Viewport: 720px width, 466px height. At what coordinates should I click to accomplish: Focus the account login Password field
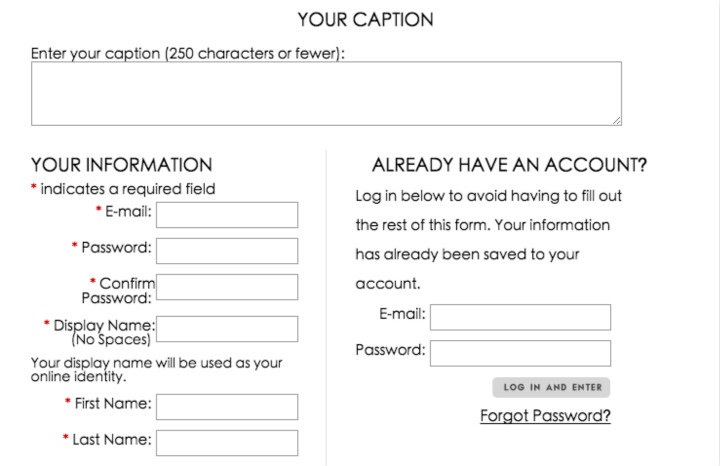(520, 353)
